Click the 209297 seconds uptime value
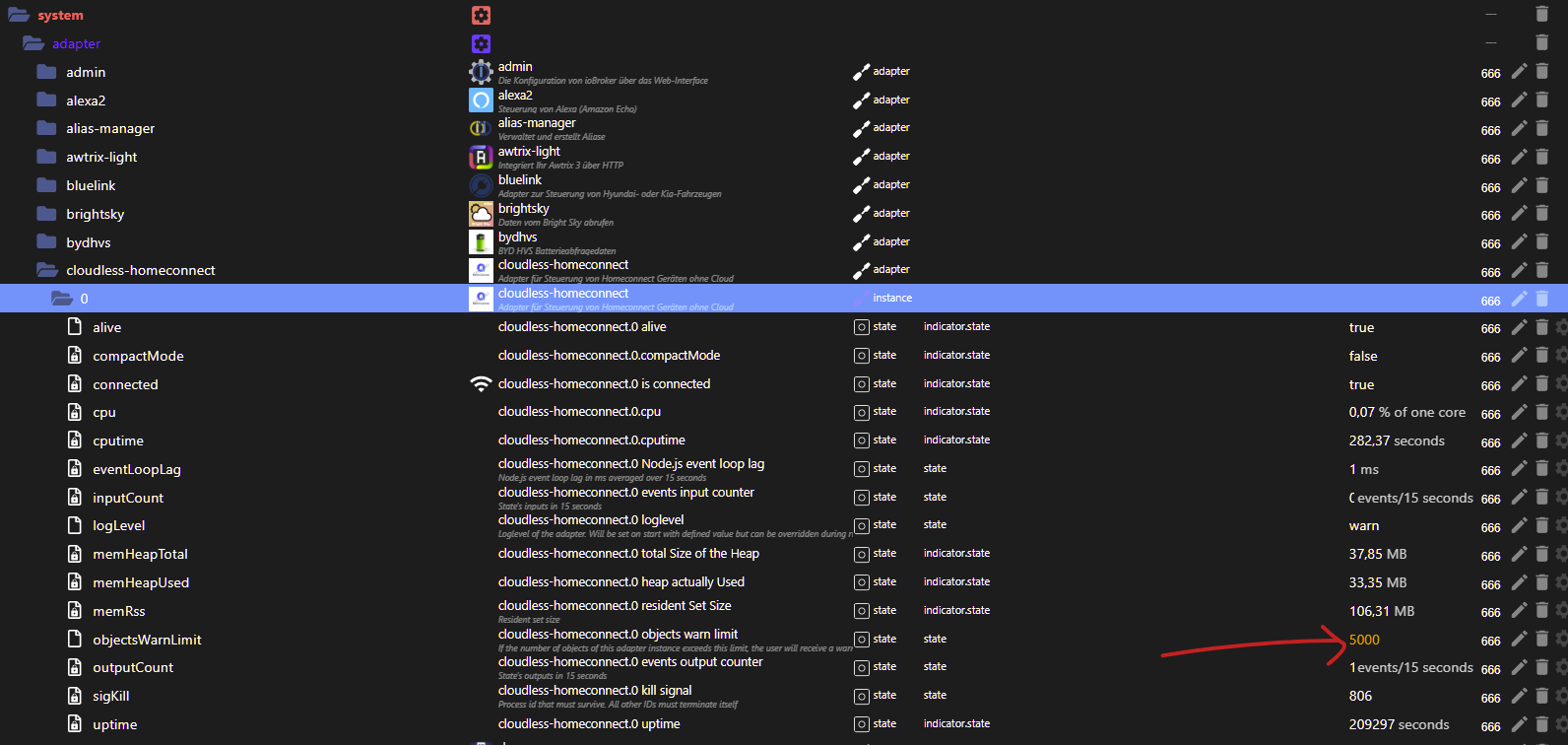The image size is (1568, 745). point(1399,724)
